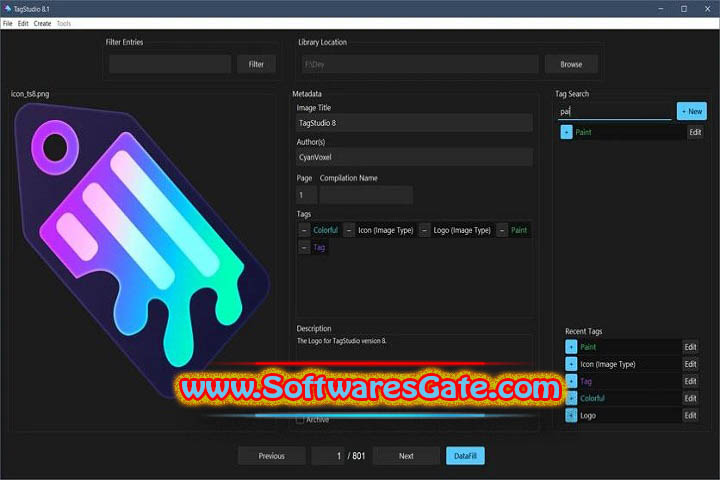Open the Create menu

pos(42,23)
